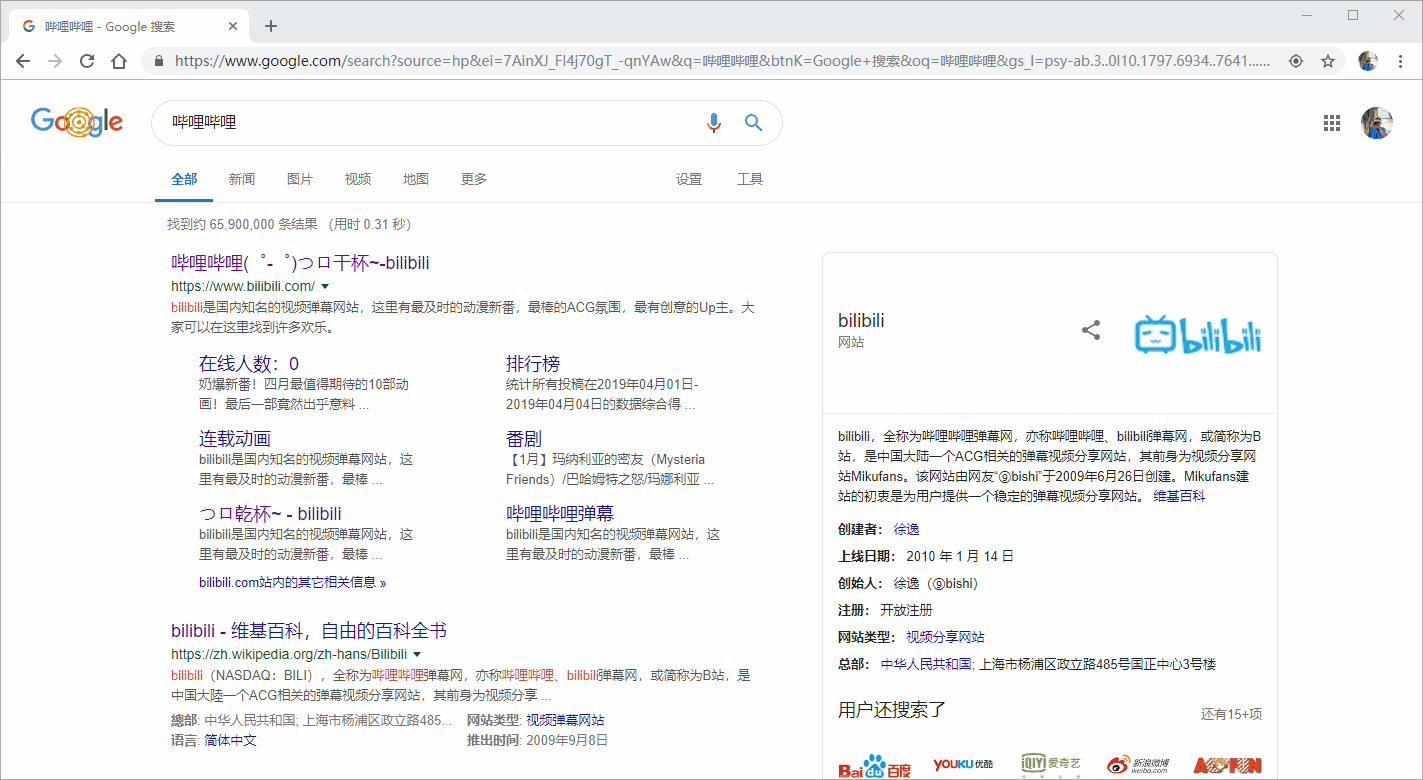1423x780 pixels.
Task: Switch to the 地图 tab
Action: (416, 179)
